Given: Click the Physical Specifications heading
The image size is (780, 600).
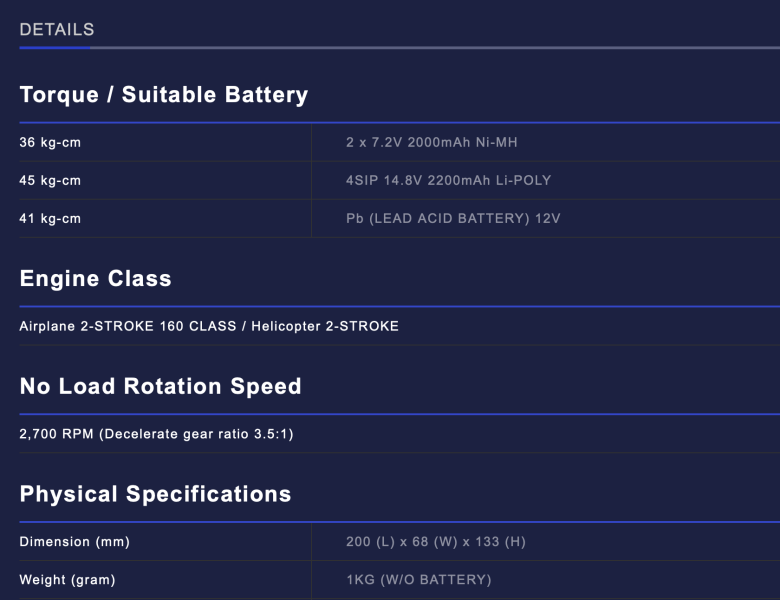Looking at the screenshot, I should pos(155,494).
